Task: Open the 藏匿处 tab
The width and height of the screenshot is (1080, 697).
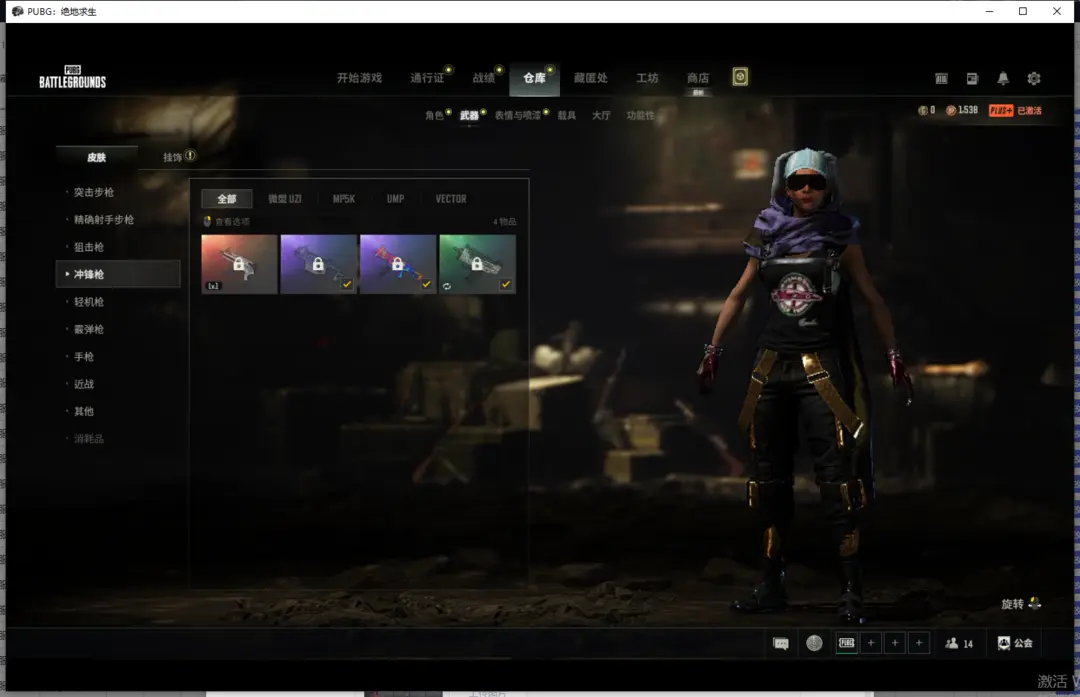Action: pyautogui.click(x=591, y=78)
